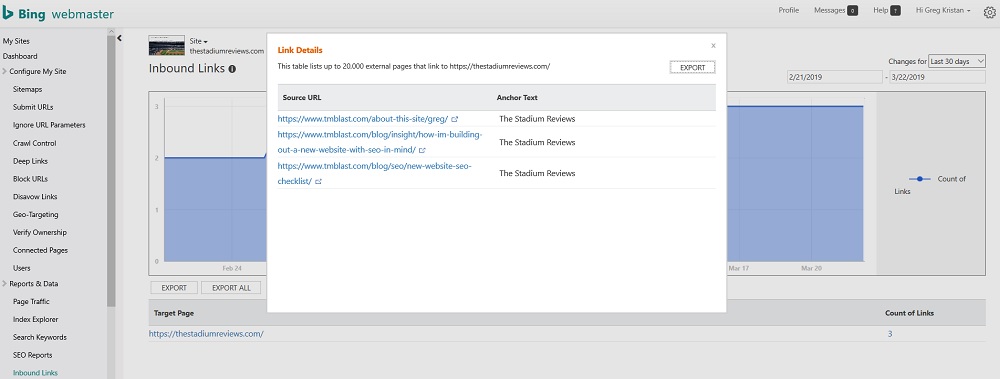Click the EXPORT ALL button

coord(232,288)
